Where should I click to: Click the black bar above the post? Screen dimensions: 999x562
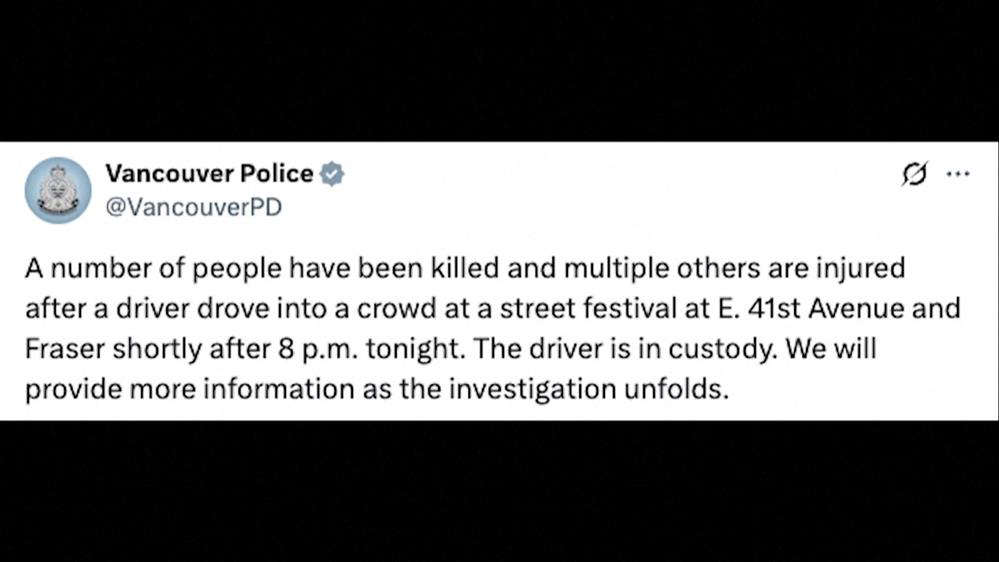coord(499,70)
